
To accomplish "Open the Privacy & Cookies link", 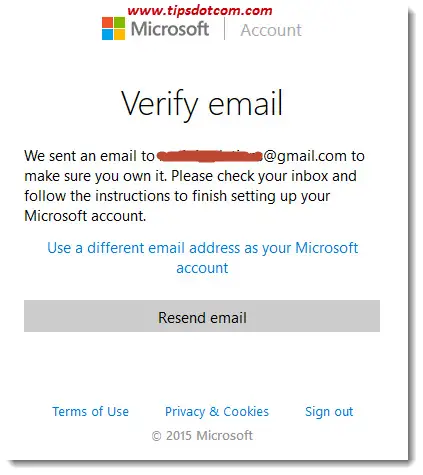I will (x=217, y=412).
